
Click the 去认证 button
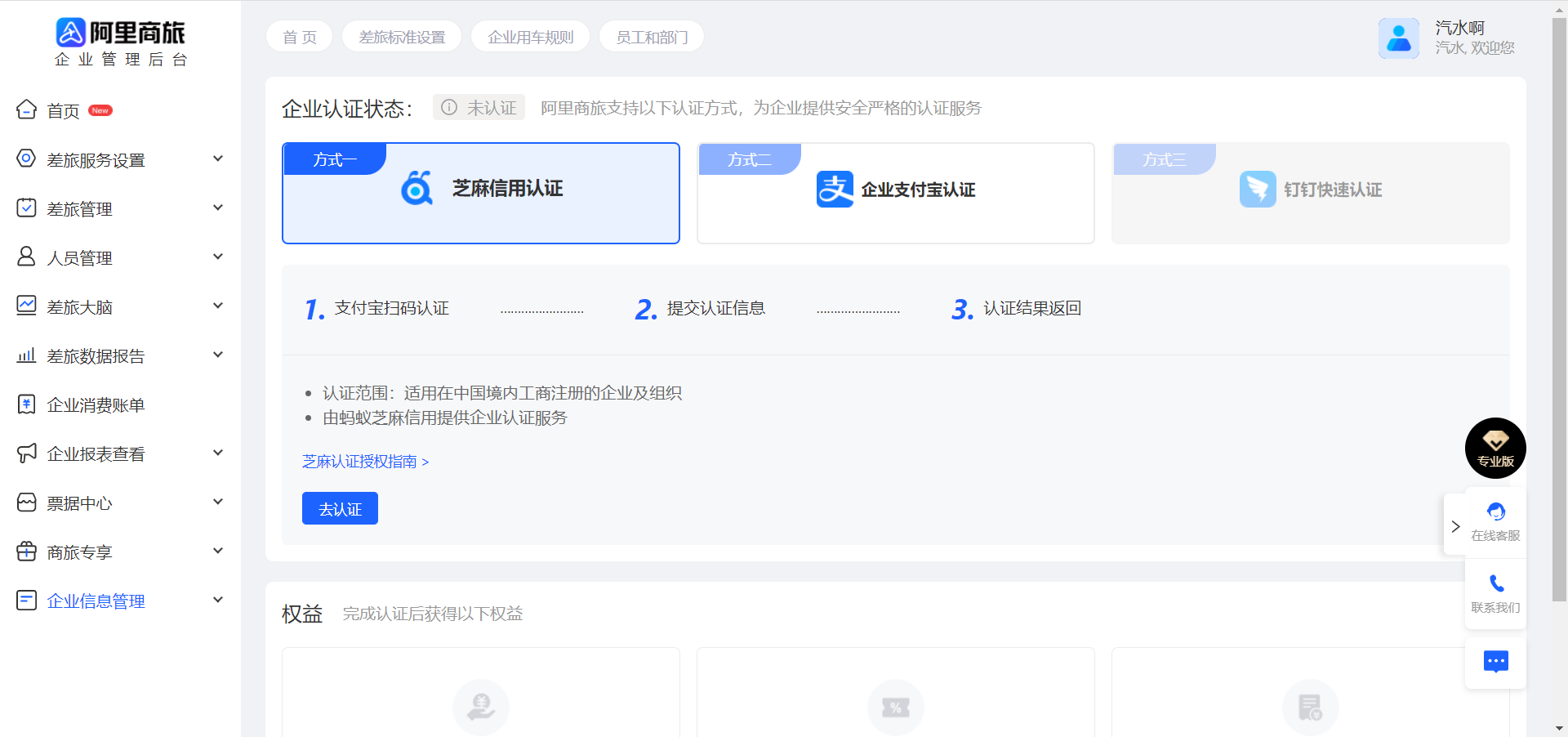(x=340, y=508)
